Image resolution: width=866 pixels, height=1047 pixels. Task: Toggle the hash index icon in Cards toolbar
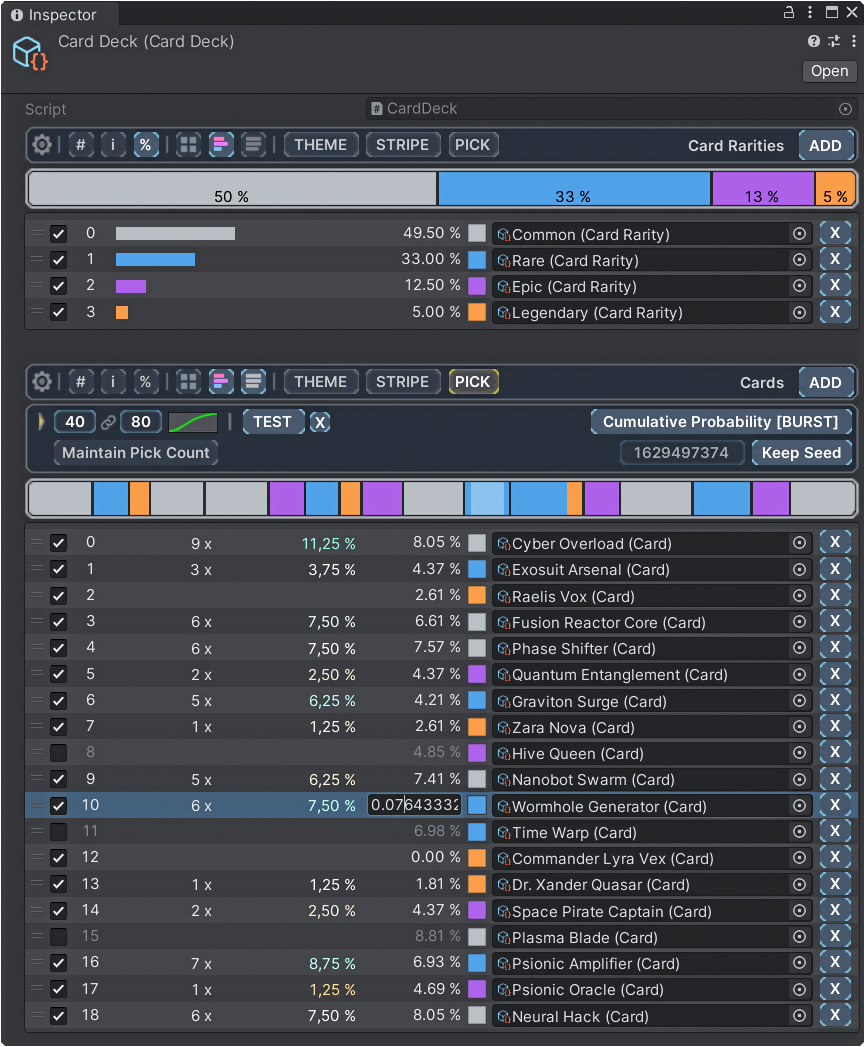click(x=81, y=382)
